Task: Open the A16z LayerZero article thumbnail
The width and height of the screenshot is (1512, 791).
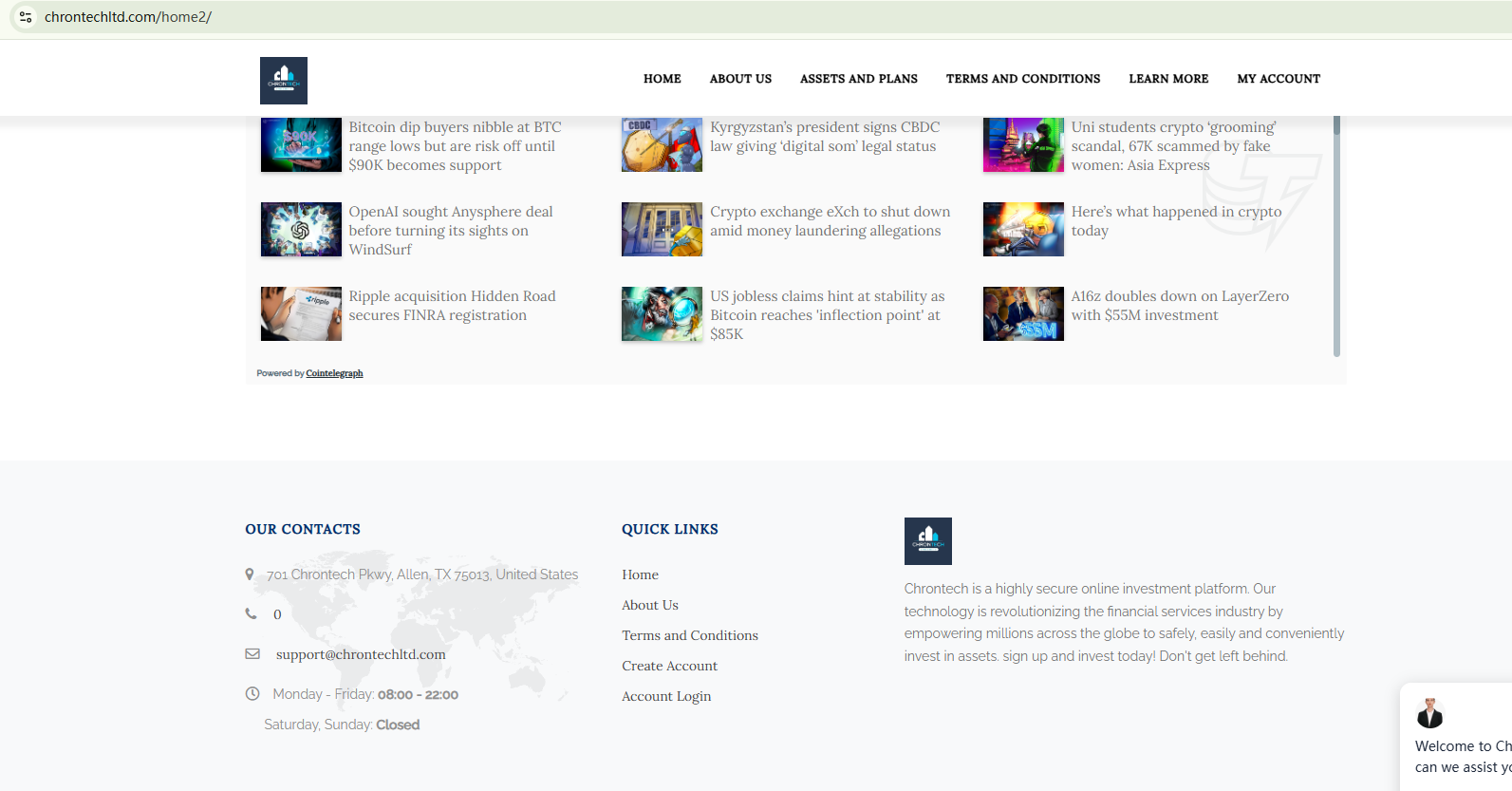Action: (x=1023, y=313)
